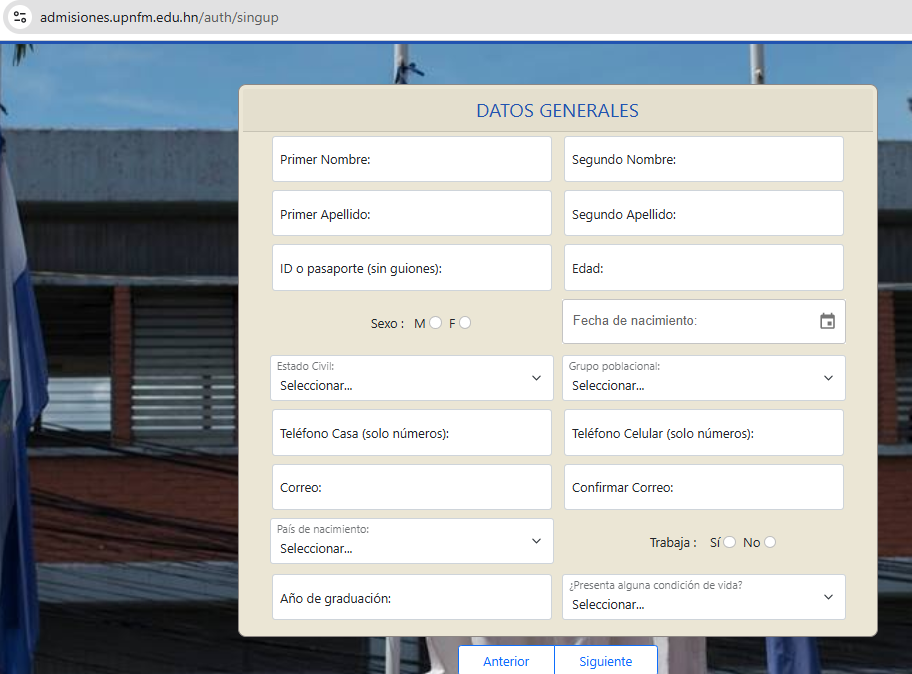Go to next step with Siguiente

click(x=605, y=661)
